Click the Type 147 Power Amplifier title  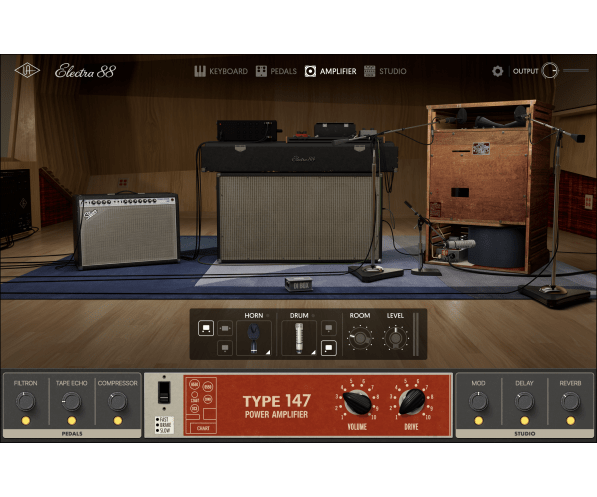[x=277, y=406]
